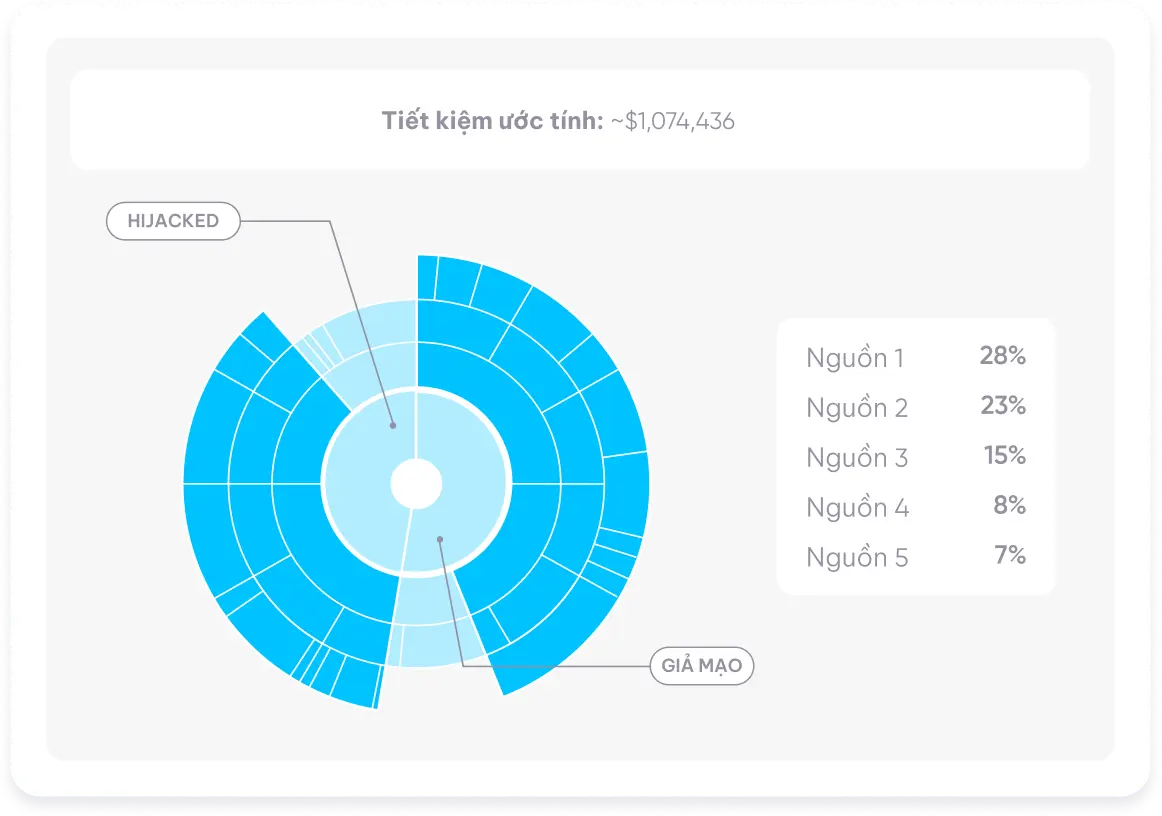Select the 8% percentage value
1162x816 pixels.
pyautogui.click(x=1009, y=506)
